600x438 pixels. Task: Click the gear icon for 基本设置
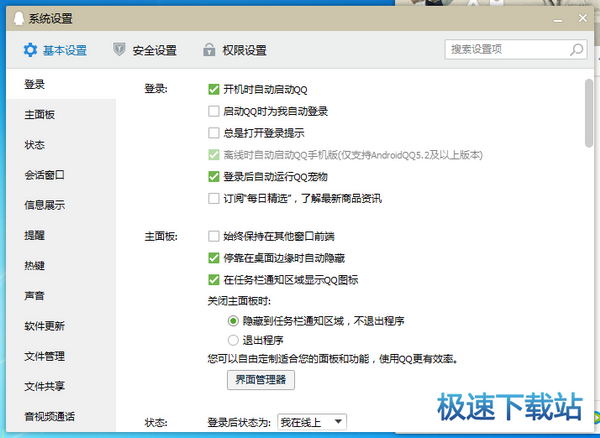click(30, 50)
